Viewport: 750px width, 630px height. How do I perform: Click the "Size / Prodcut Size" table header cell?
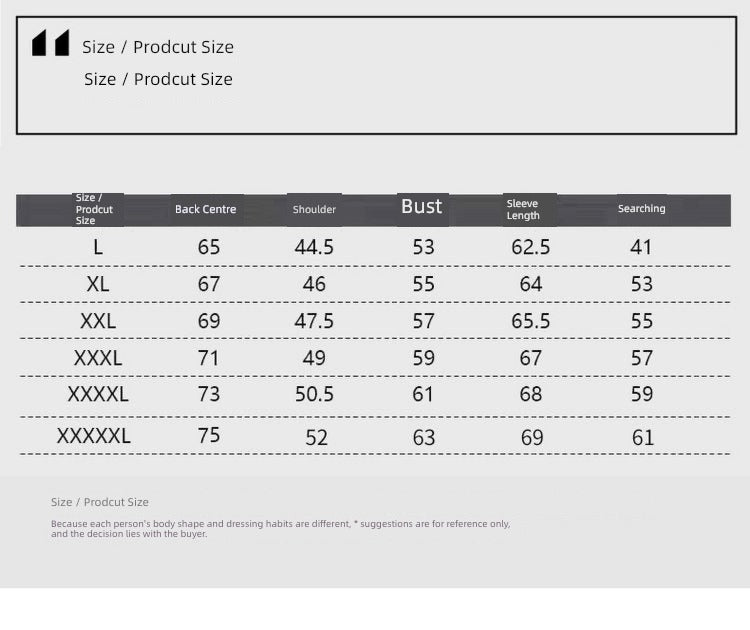click(x=94, y=209)
